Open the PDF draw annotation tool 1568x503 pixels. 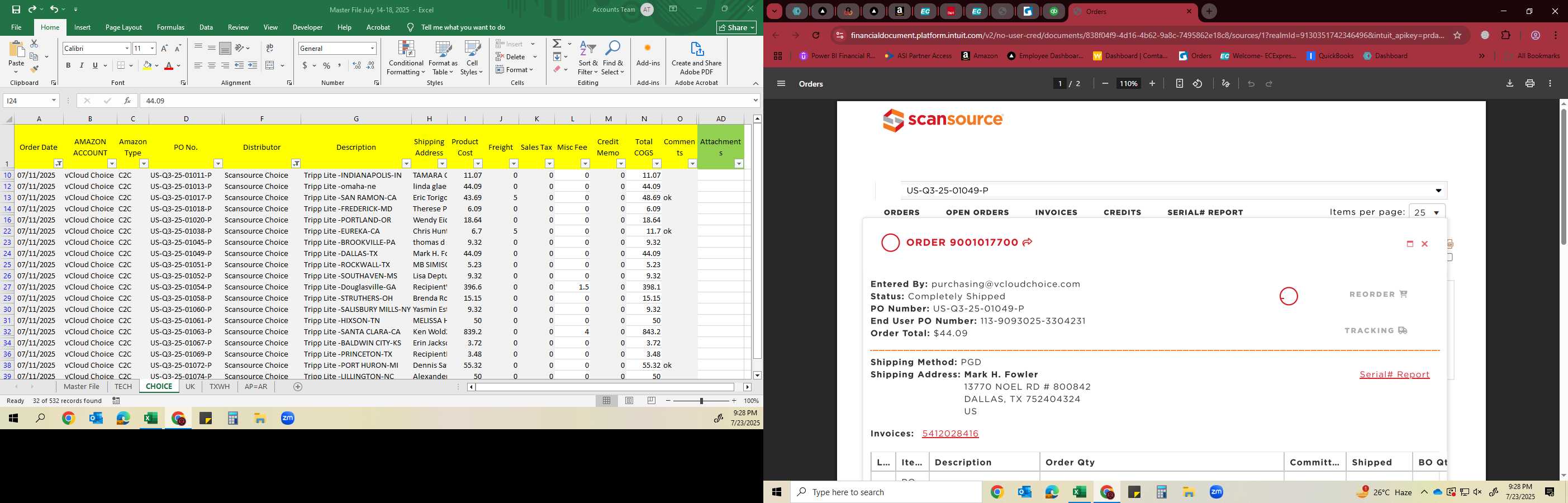click(x=1226, y=83)
